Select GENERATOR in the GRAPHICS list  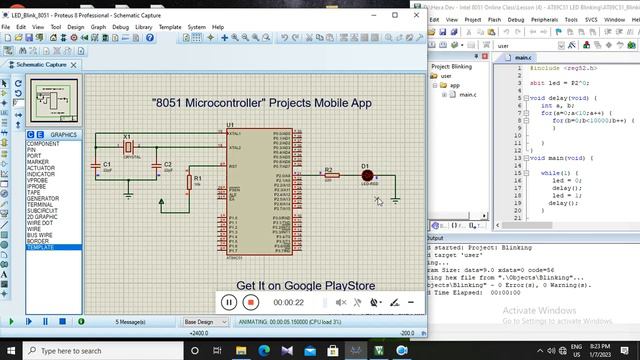click(43, 198)
